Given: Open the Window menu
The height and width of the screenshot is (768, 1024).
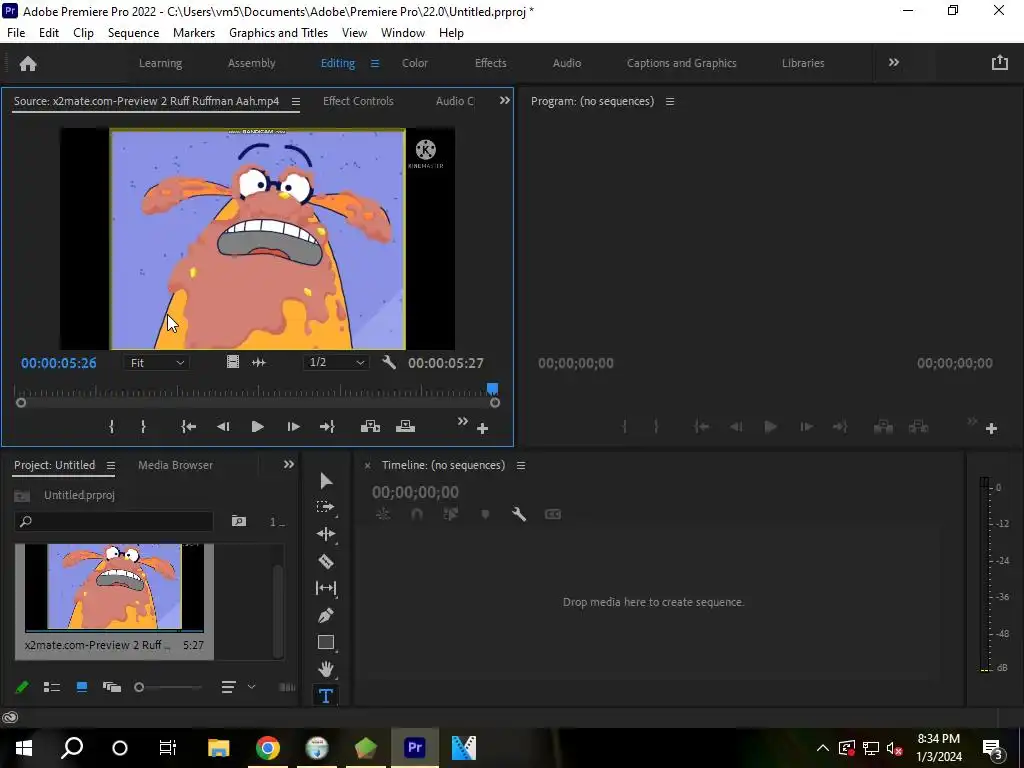Looking at the screenshot, I should 403,33.
